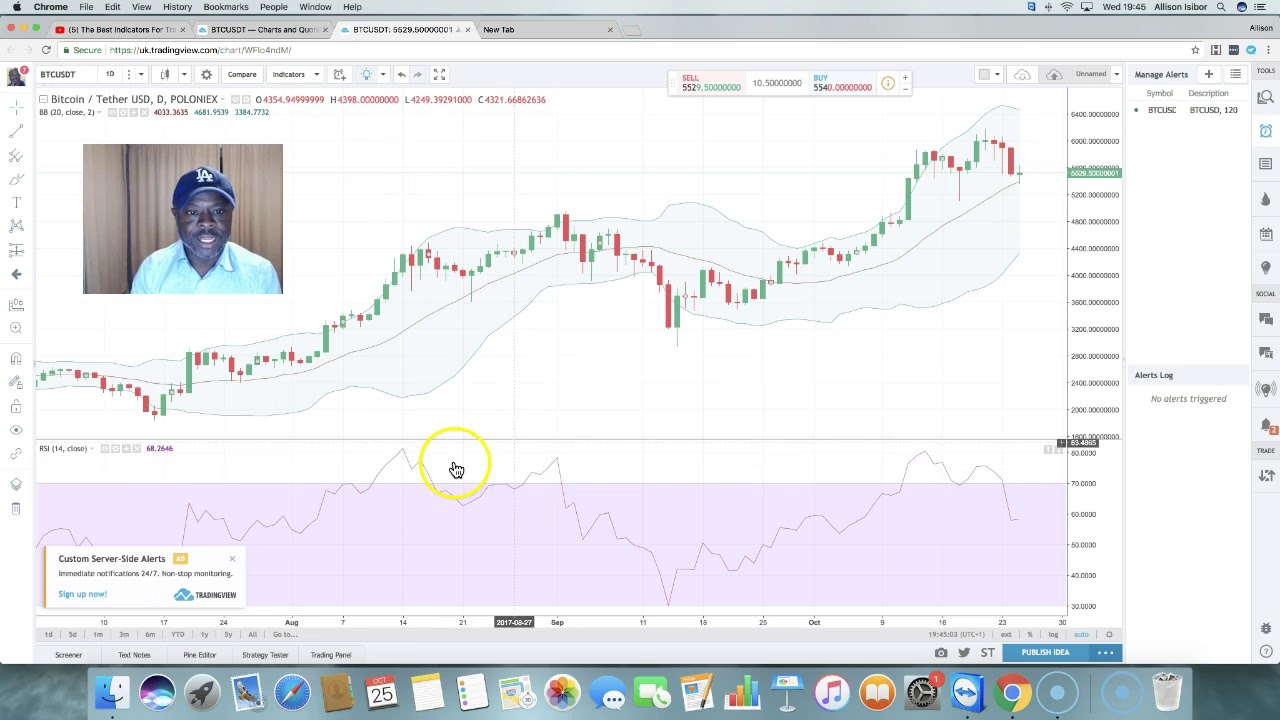Open the Trading Panel tab
The height and width of the screenshot is (720, 1280).
point(330,655)
